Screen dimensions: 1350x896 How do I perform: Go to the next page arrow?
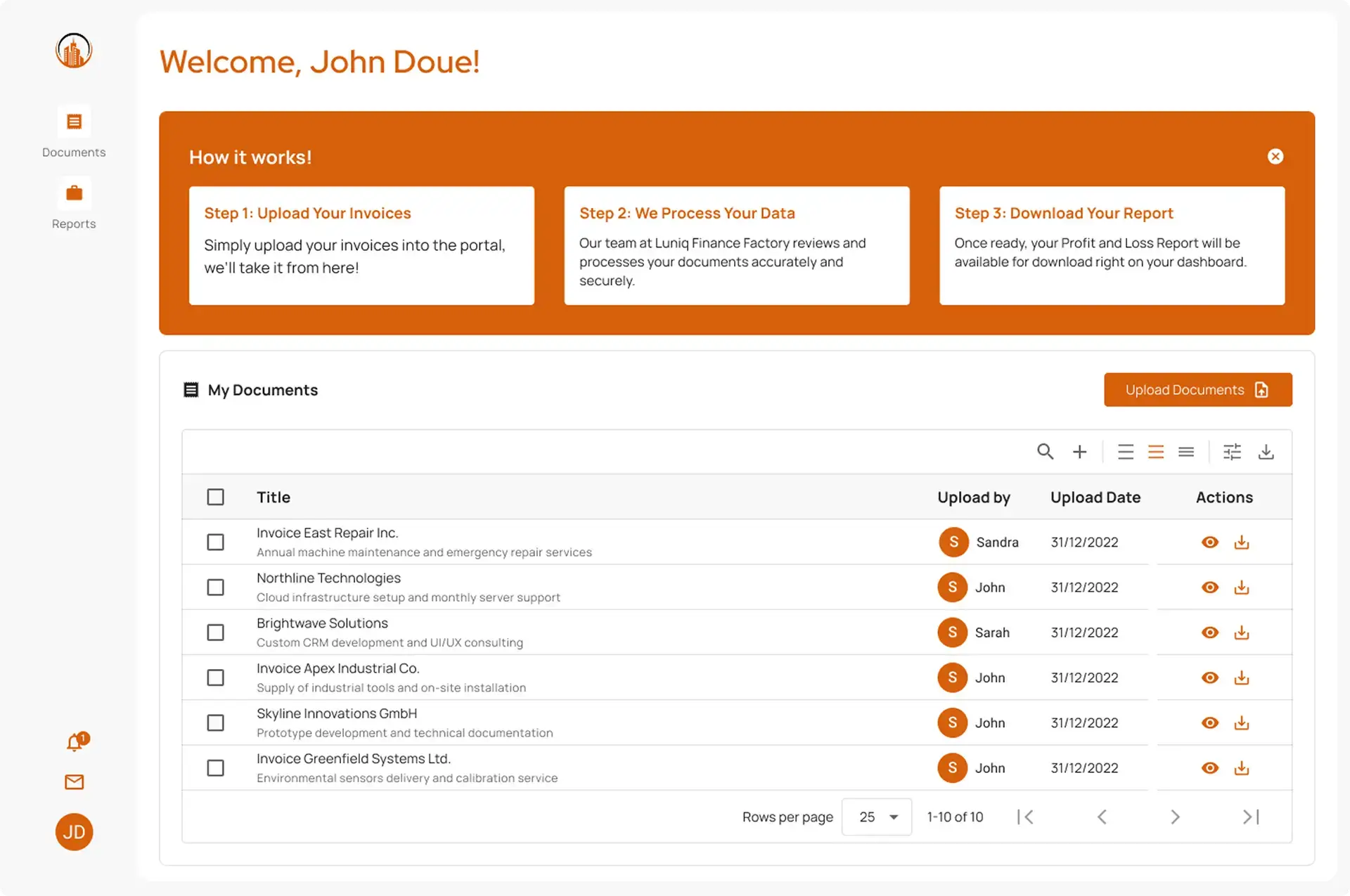(1175, 817)
